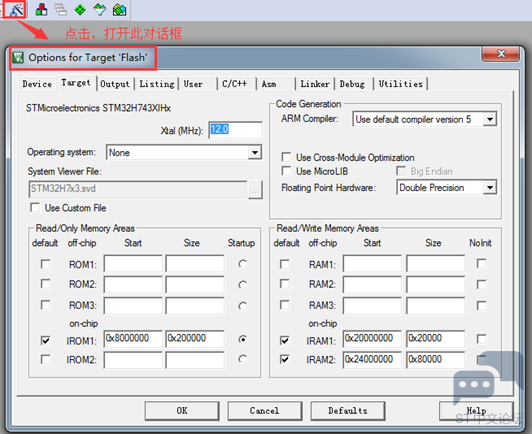Open the Output tab

click(x=115, y=84)
